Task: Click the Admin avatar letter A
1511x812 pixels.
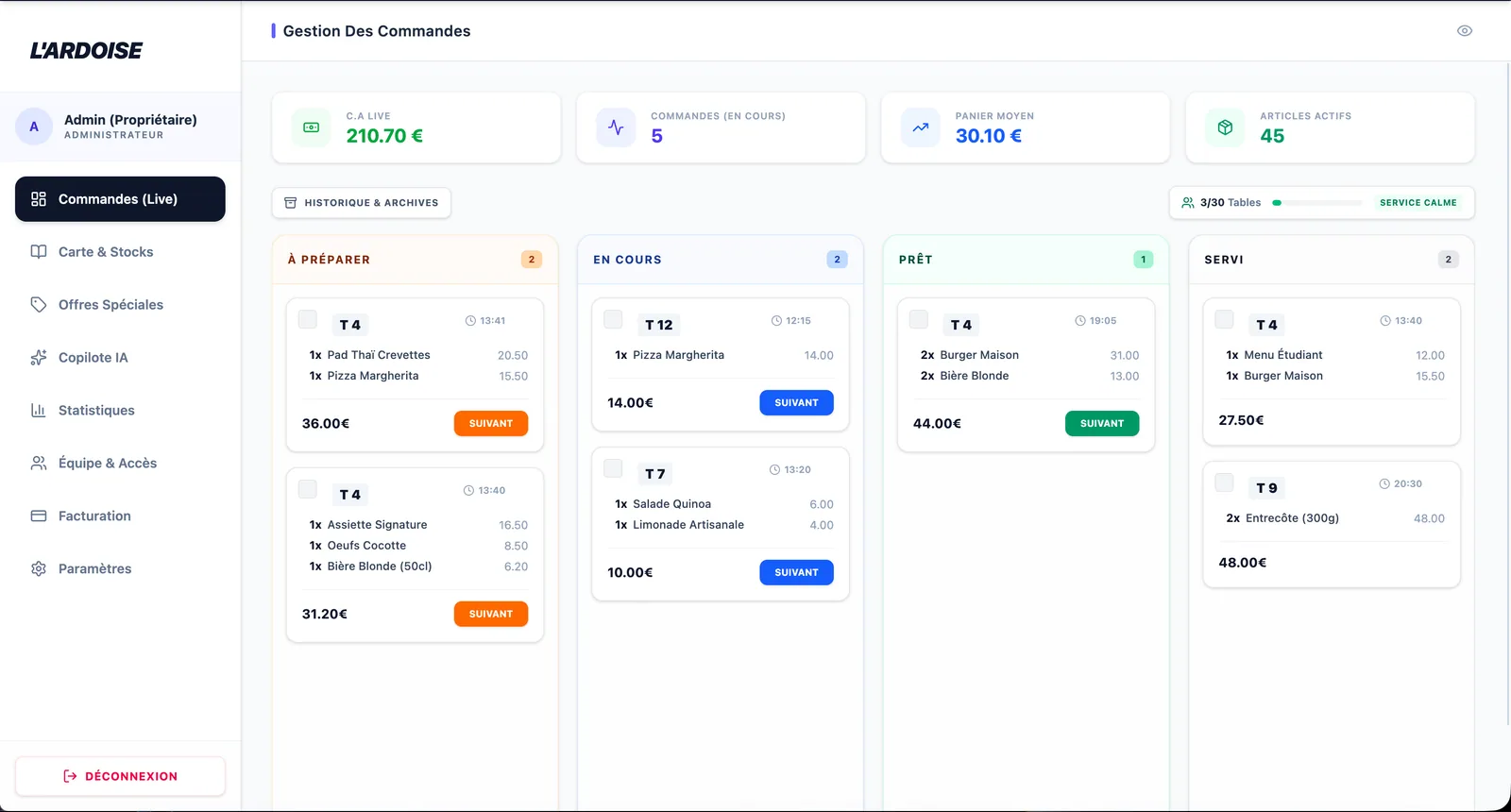Action: pyautogui.click(x=34, y=127)
